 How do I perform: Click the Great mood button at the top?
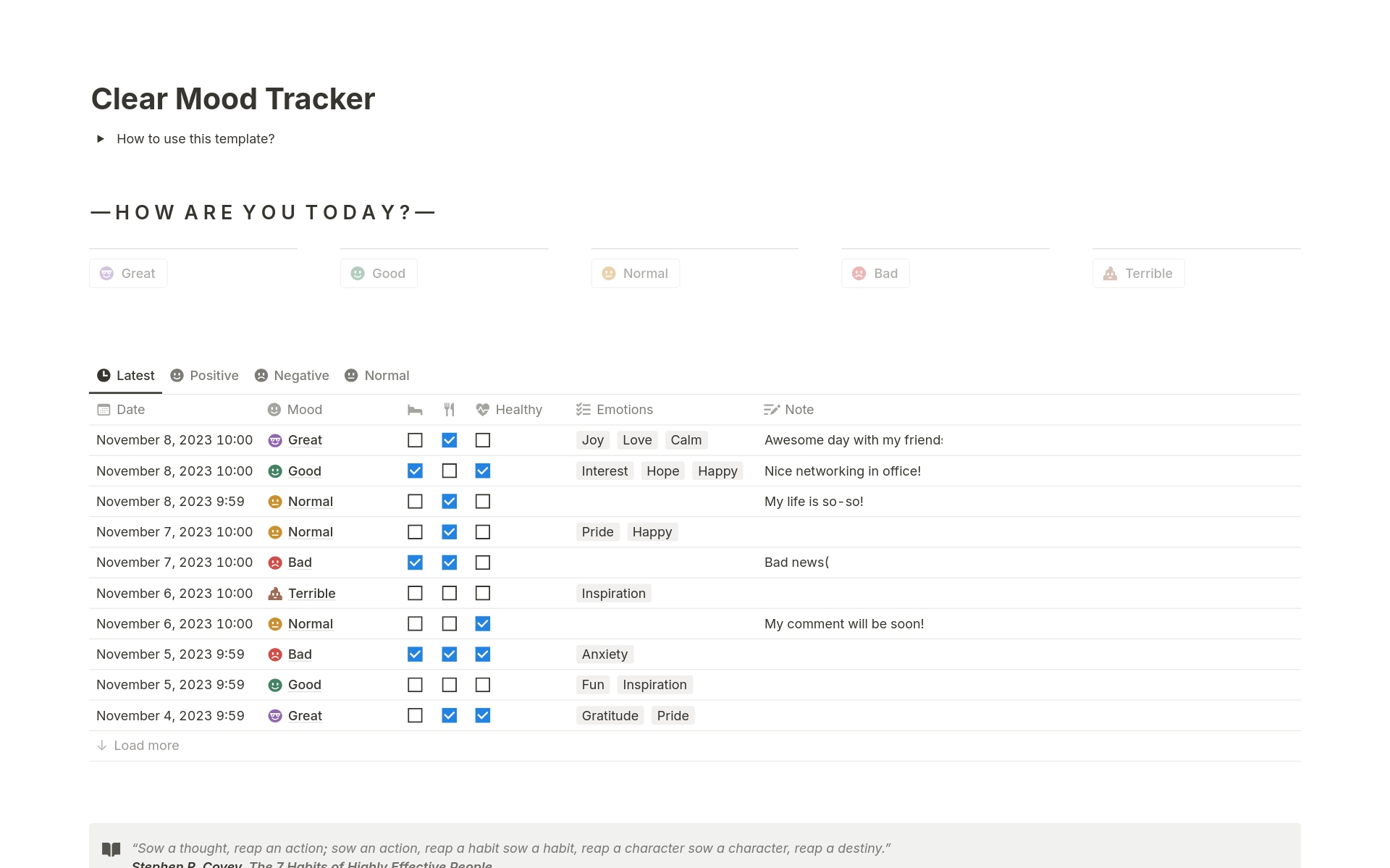point(128,273)
